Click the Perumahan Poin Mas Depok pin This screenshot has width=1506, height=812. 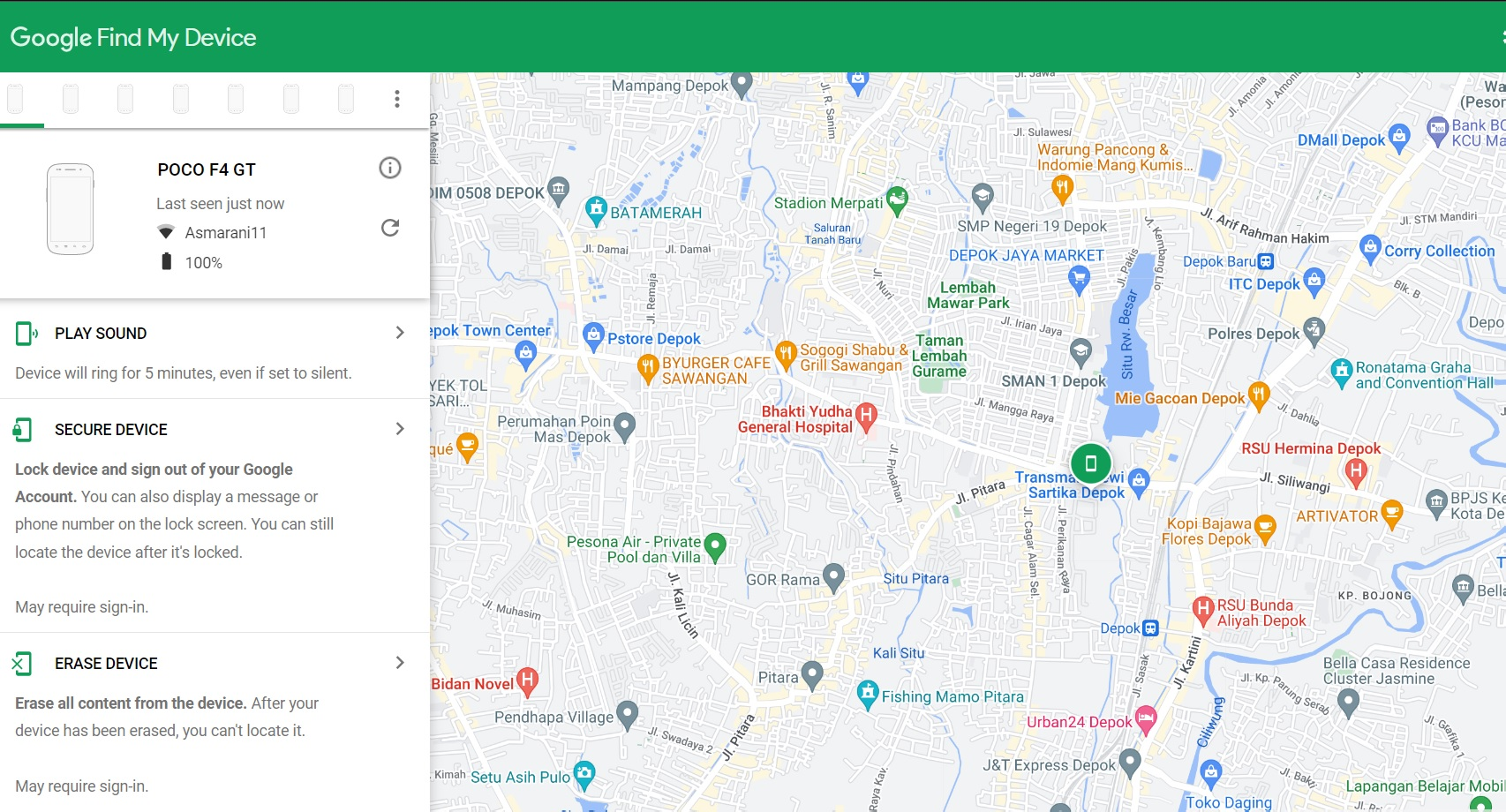click(625, 428)
